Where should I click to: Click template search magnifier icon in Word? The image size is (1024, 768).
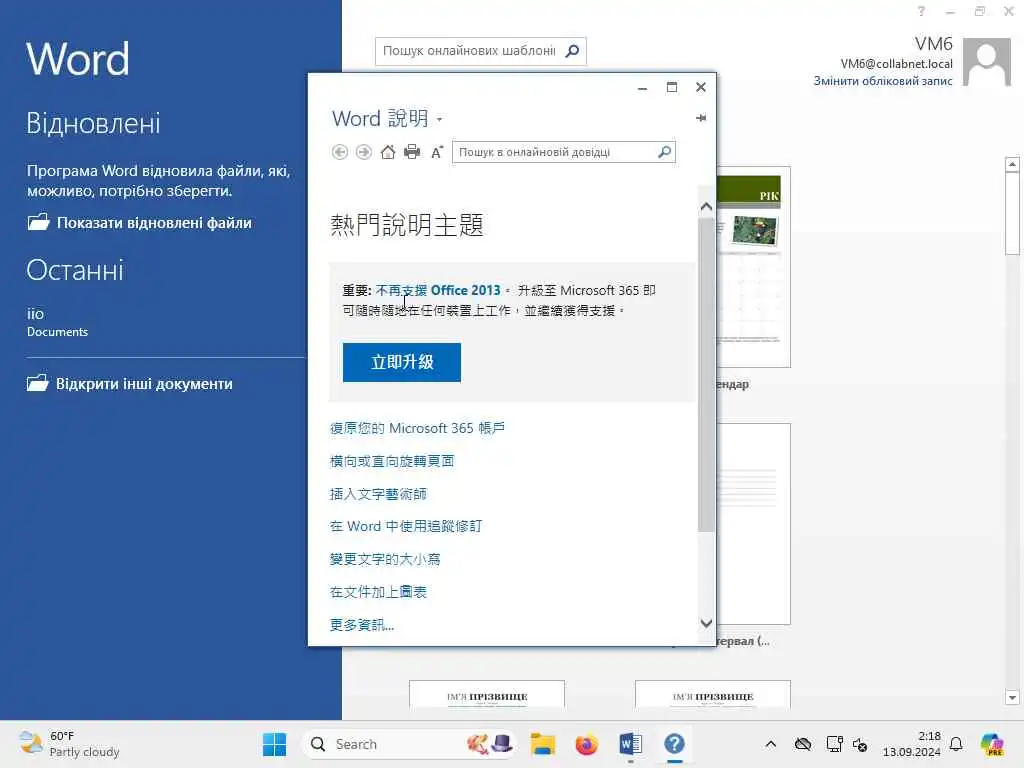[x=572, y=51]
